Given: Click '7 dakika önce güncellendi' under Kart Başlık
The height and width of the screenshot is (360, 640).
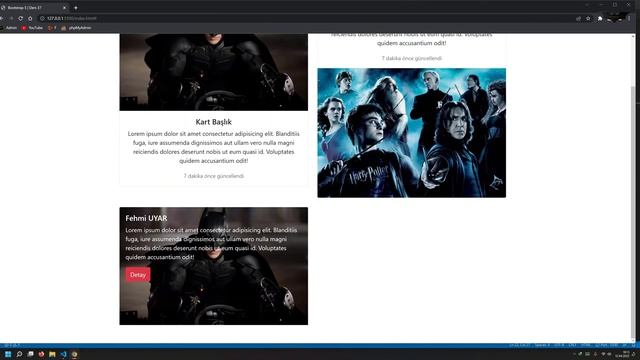Looking at the screenshot, I should (213, 176).
